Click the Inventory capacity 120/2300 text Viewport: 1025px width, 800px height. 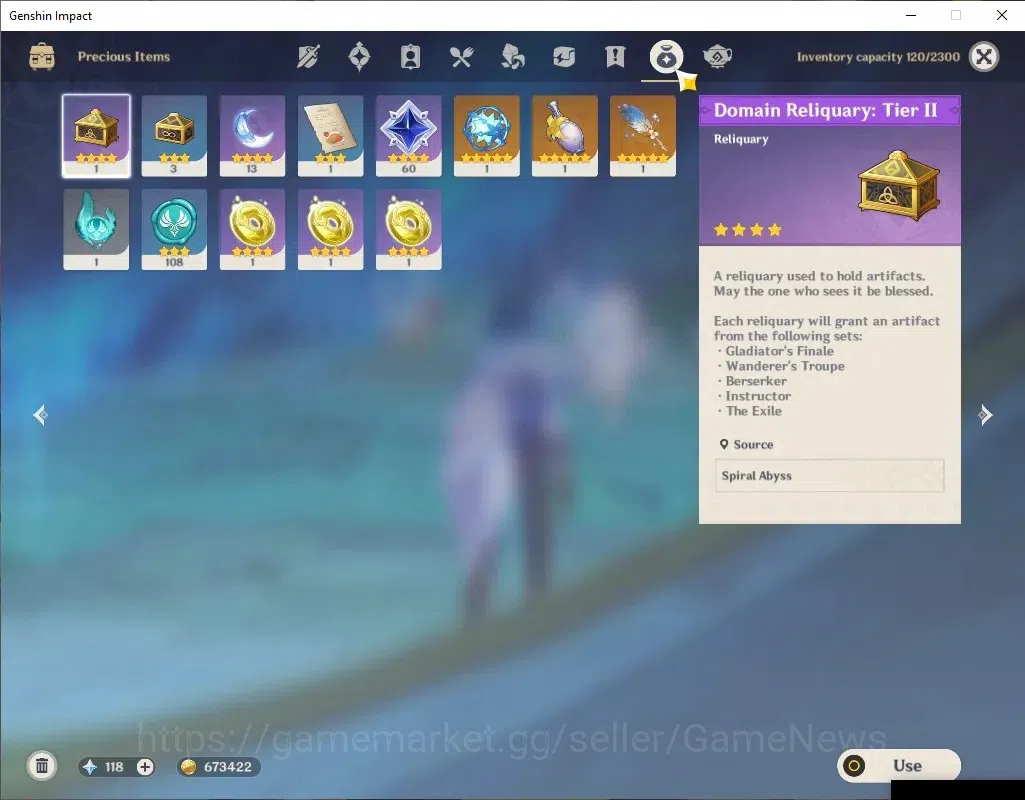[x=878, y=57]
